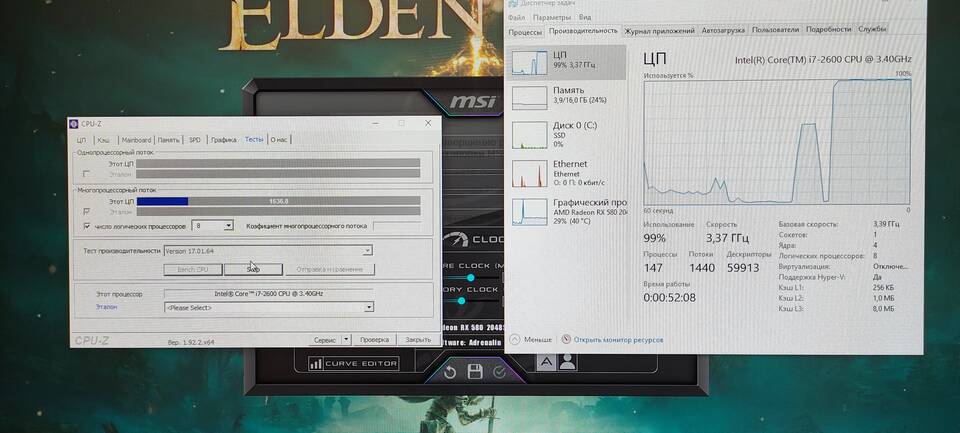The height and width of the screenshot is (433, 960).
Task: Click the reset icon in MSI Afterburner
Action: [x=451, y=372]
